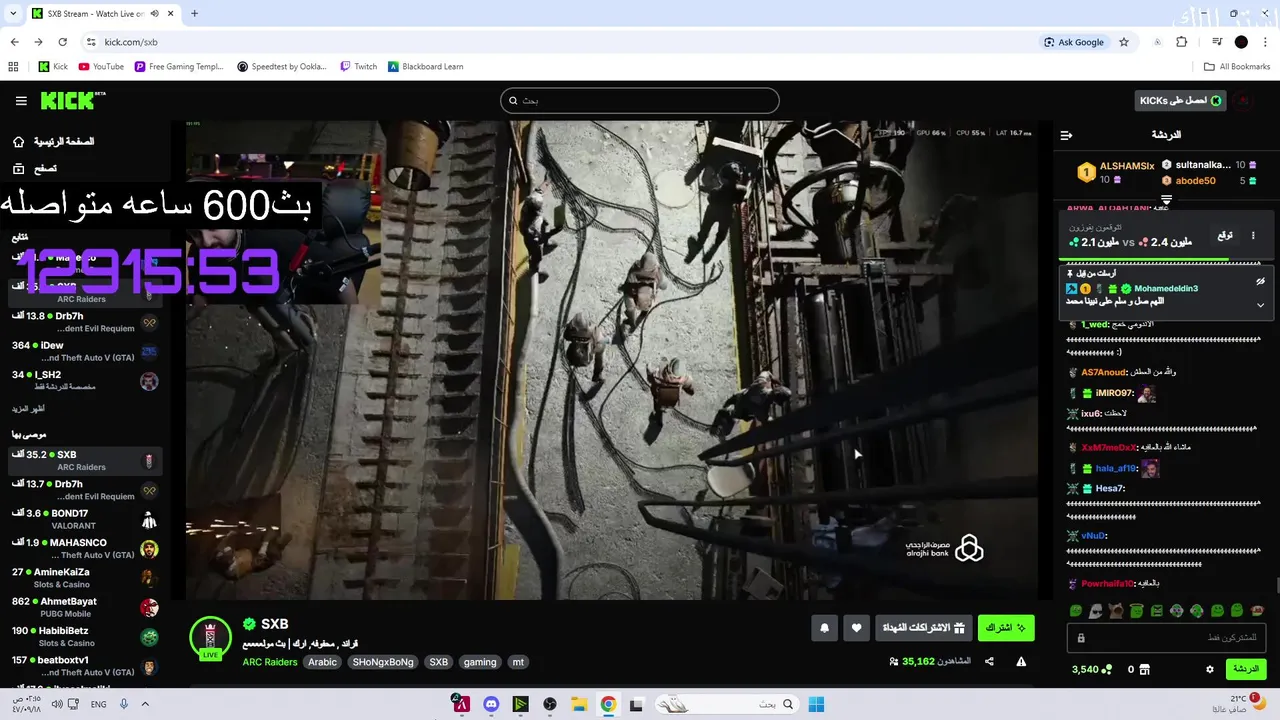Open chat settings gear icon
The width and height of the screenshot is (1280, 720).
coord(1210,669)
